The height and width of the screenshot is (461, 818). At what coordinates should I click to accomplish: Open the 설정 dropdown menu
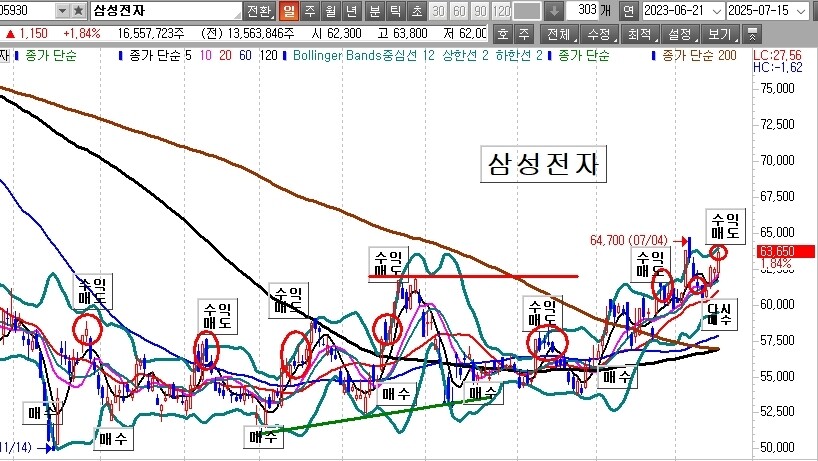click(x=680, y=34)
